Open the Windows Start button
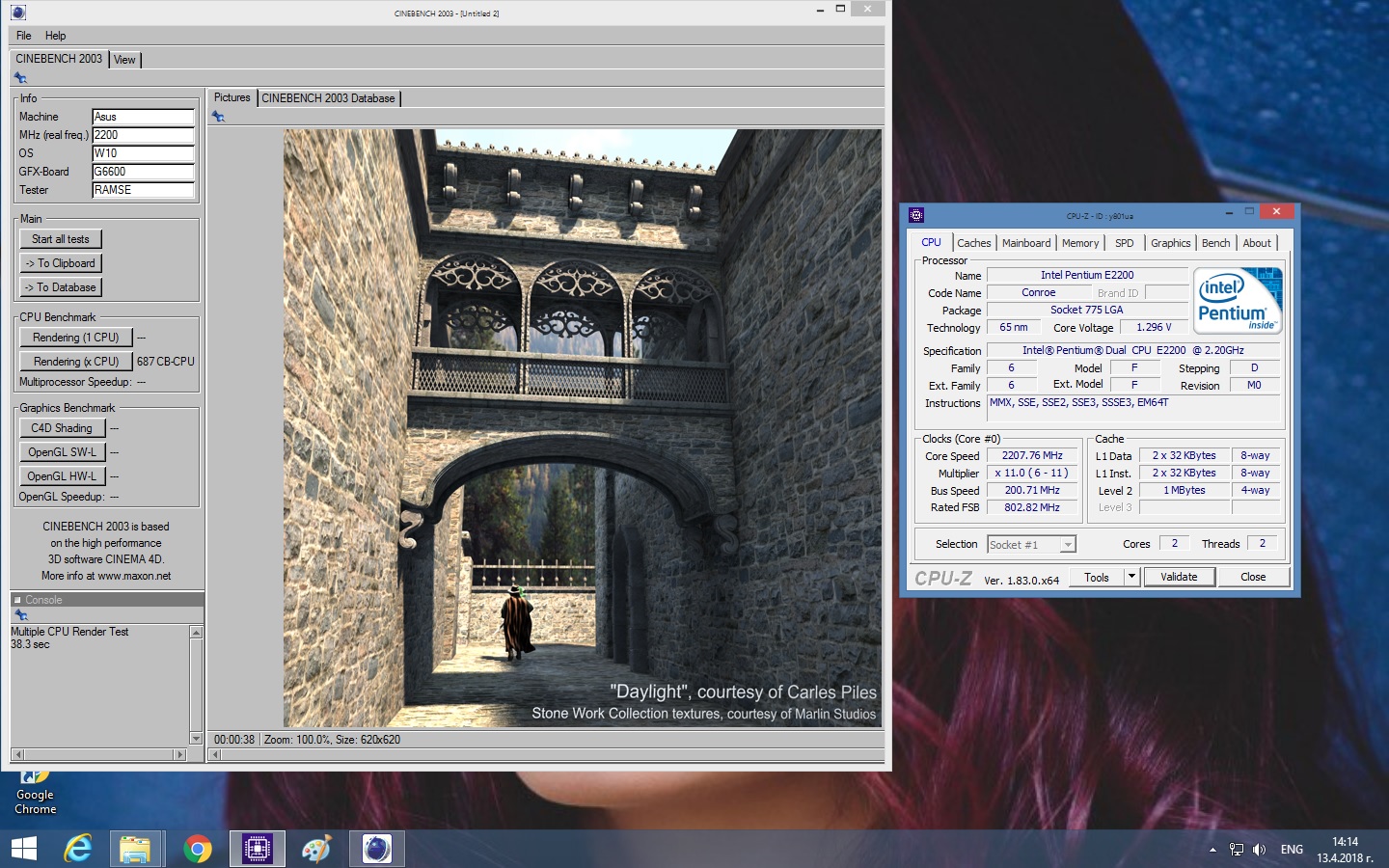 point(23,849)
